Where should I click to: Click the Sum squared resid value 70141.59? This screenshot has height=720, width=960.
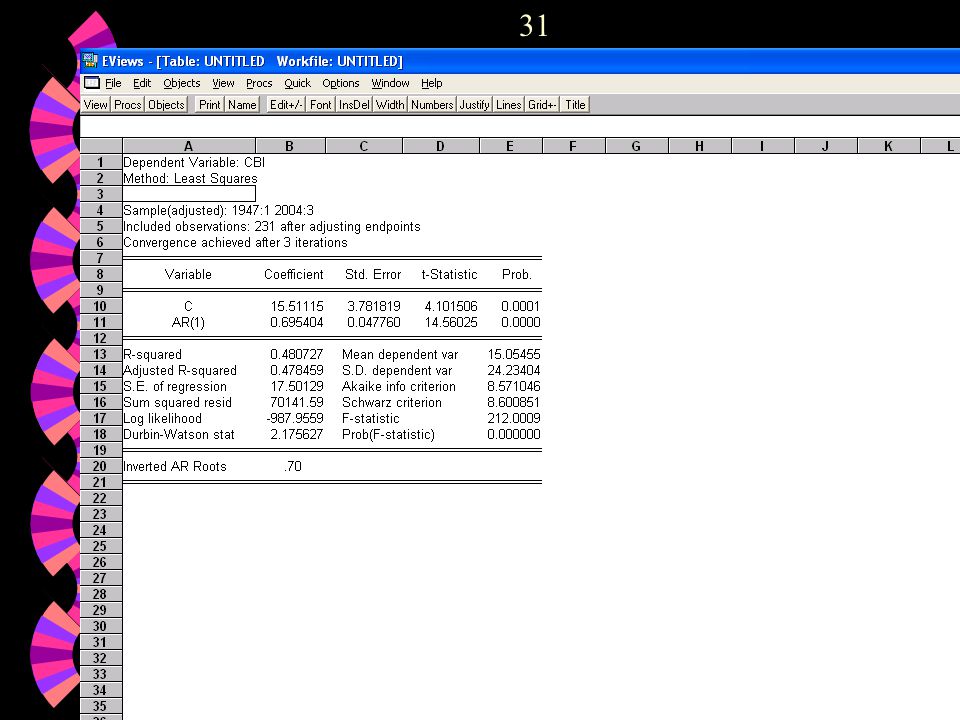(x=296, y=402)
